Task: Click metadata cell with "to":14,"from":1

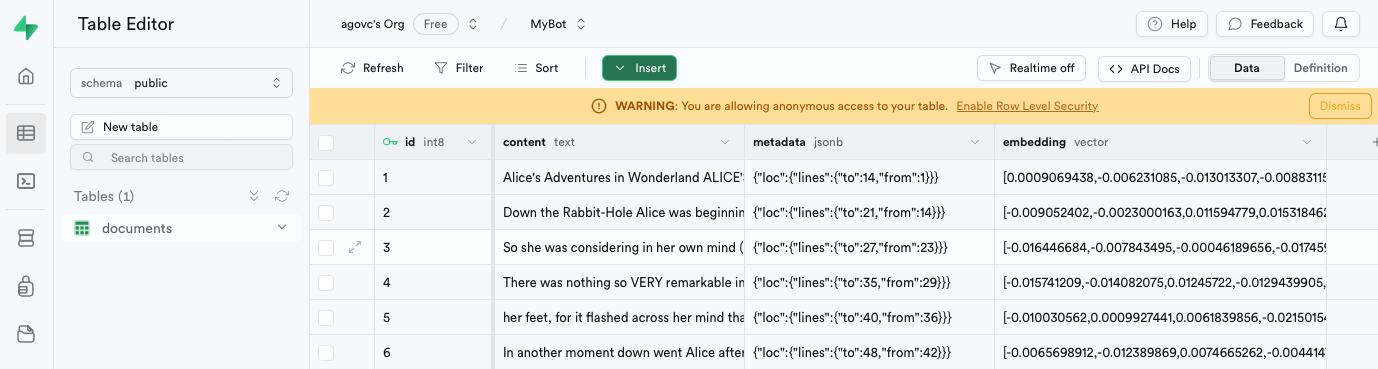Action: pos(869,177)
